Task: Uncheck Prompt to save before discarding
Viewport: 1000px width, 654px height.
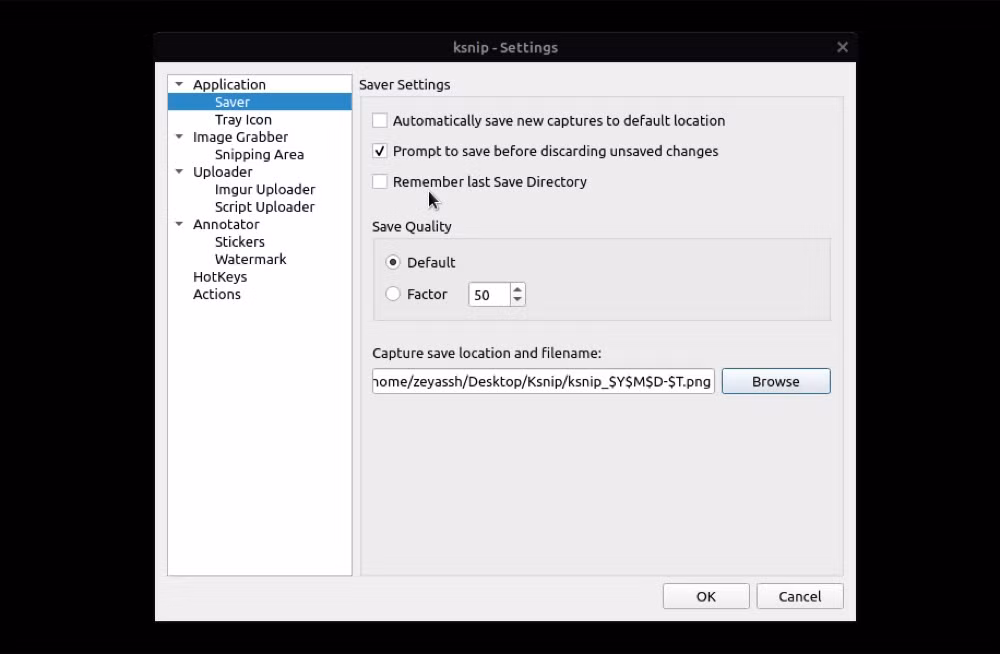Action: 379,151
